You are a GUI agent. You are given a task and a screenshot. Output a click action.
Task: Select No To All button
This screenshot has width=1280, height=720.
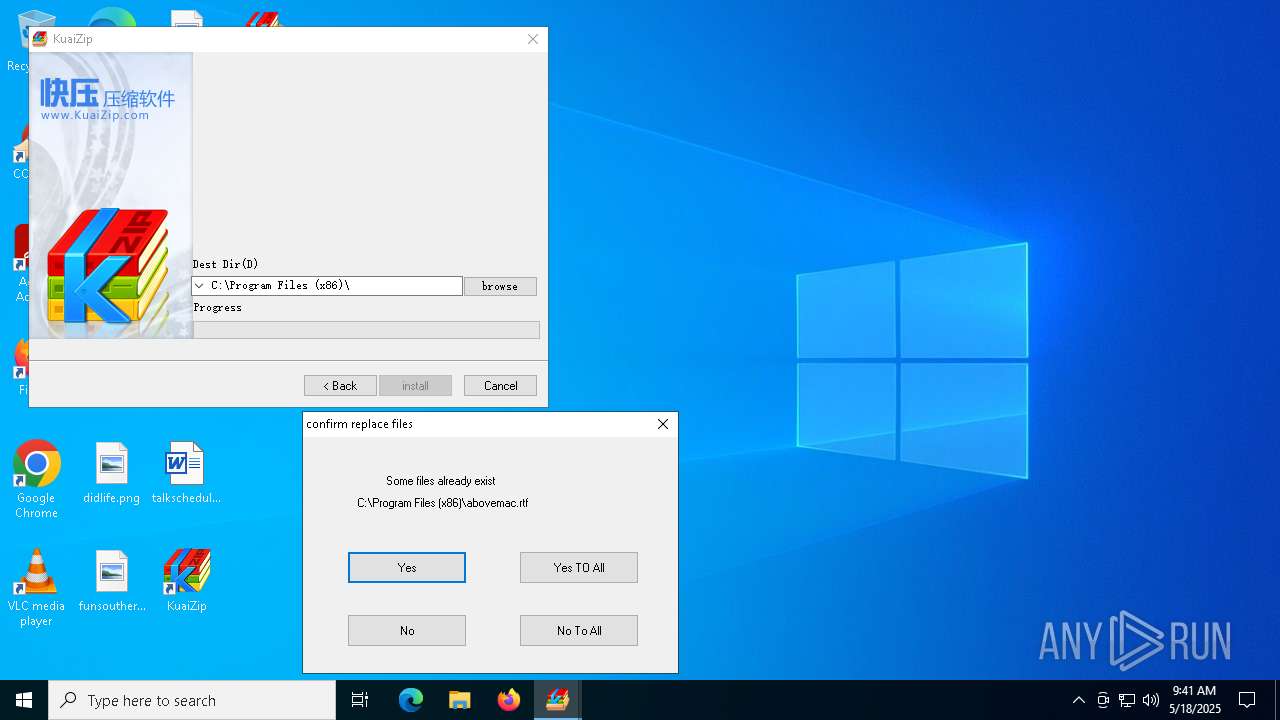pos(579,630)
